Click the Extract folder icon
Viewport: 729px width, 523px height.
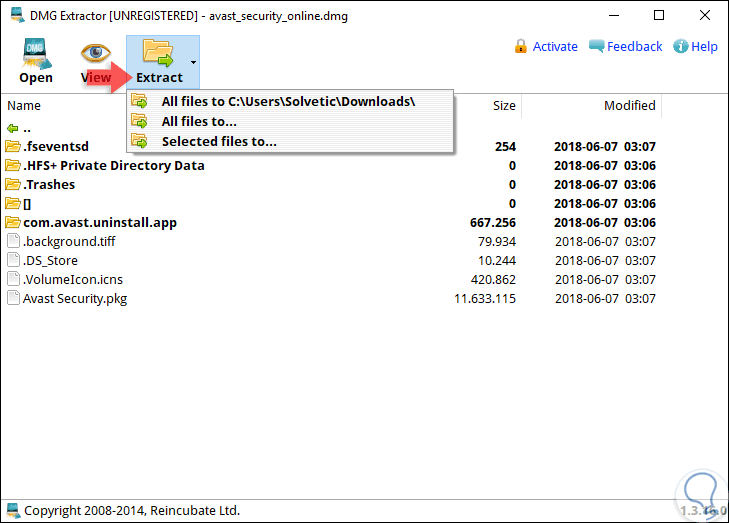(158, 53)
